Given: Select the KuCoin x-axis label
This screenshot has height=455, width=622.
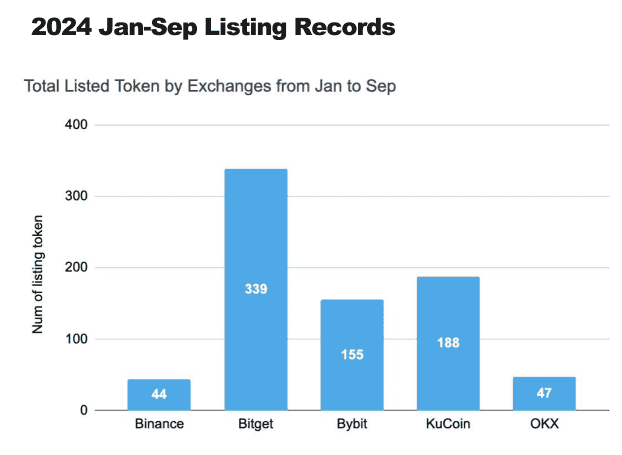Looking at the screenshot, I should pyautogui.click(x=448, y=427).
